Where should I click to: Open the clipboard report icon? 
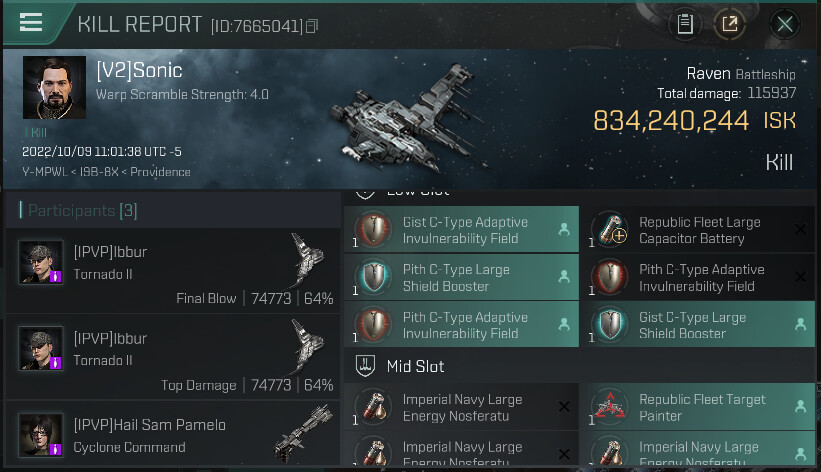tap(685, 24)
